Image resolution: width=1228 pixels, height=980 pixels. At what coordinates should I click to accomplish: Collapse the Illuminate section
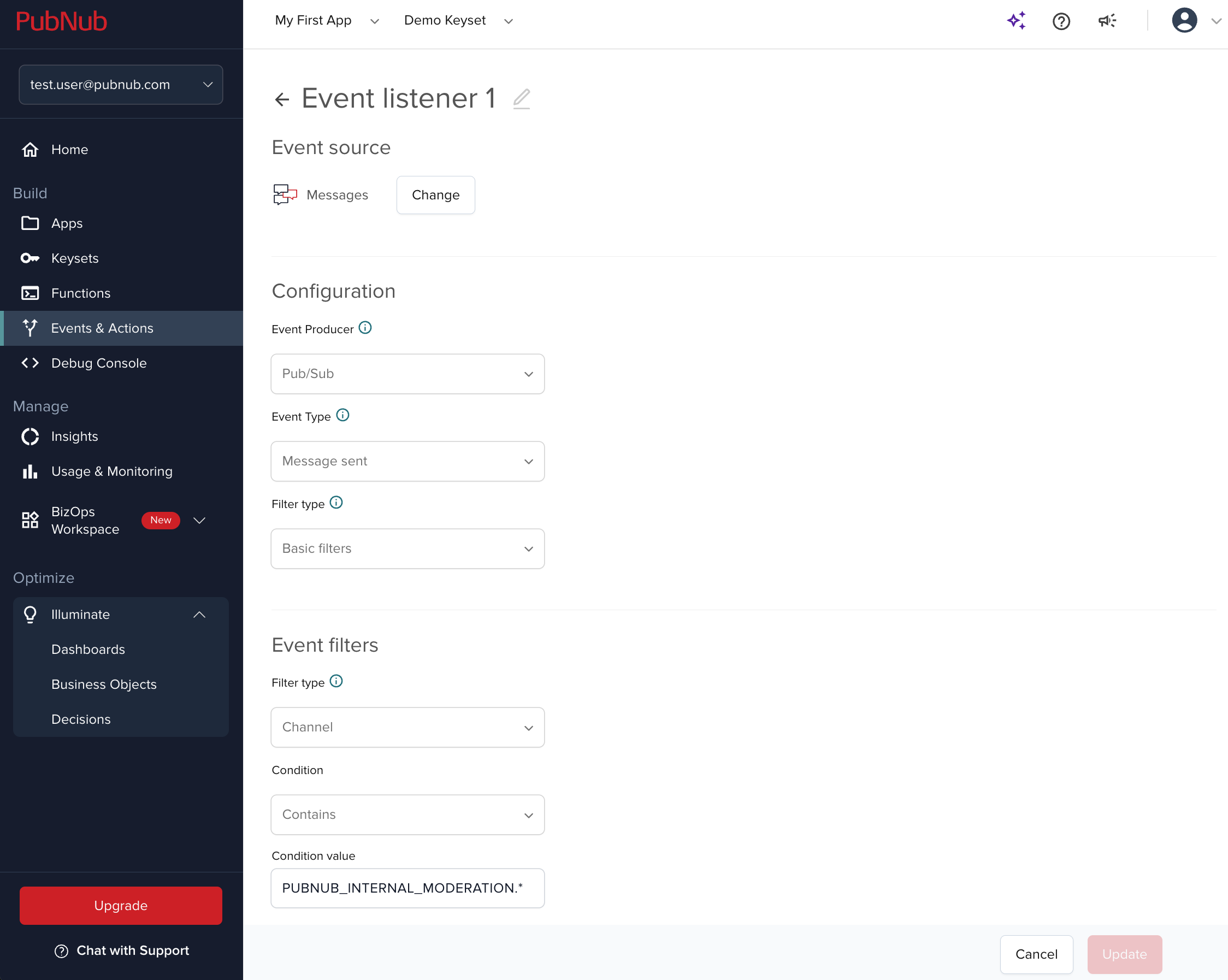pos(199,615)
